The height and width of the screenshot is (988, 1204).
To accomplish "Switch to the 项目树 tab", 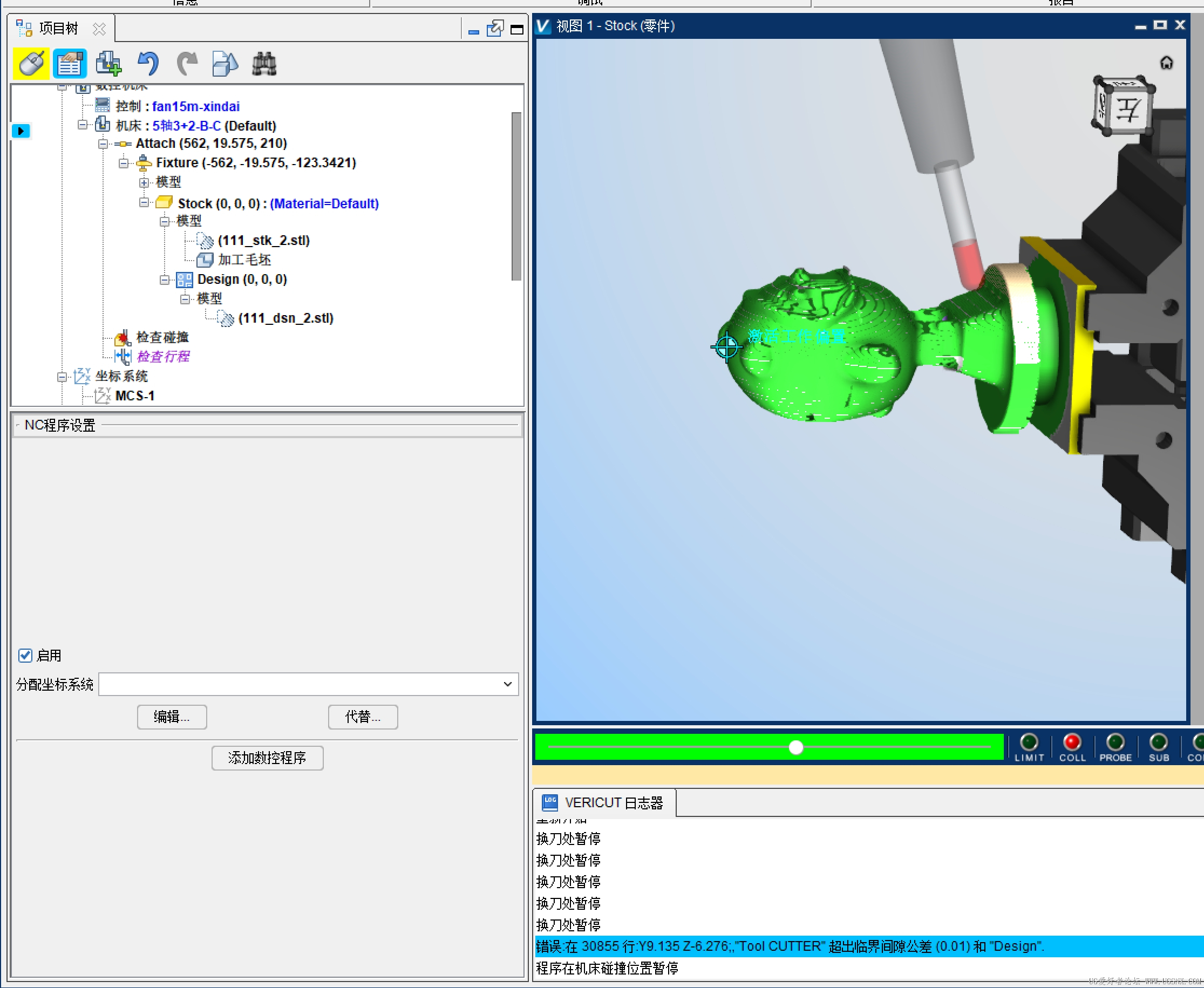I will click(x=59, y=28).
